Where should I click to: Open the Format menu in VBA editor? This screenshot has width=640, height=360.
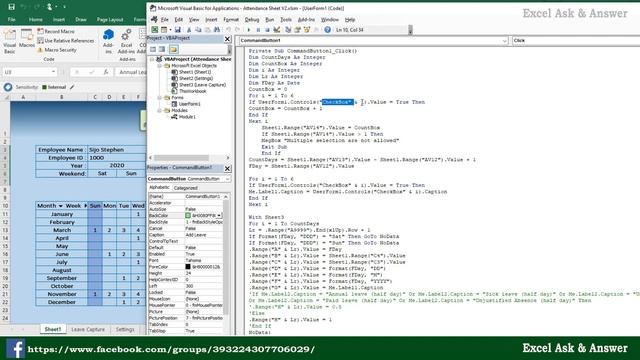(231, 20)
